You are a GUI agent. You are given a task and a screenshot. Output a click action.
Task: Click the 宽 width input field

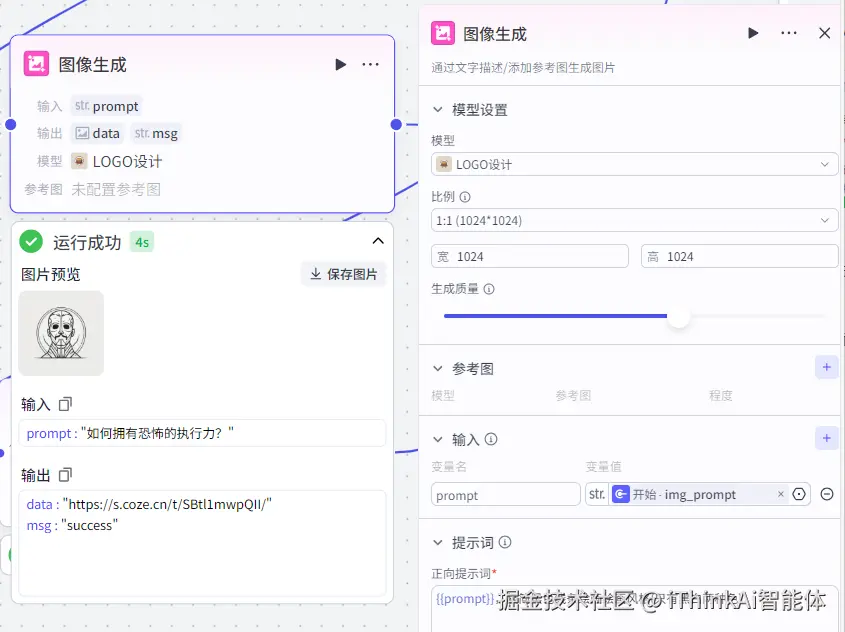530,256
